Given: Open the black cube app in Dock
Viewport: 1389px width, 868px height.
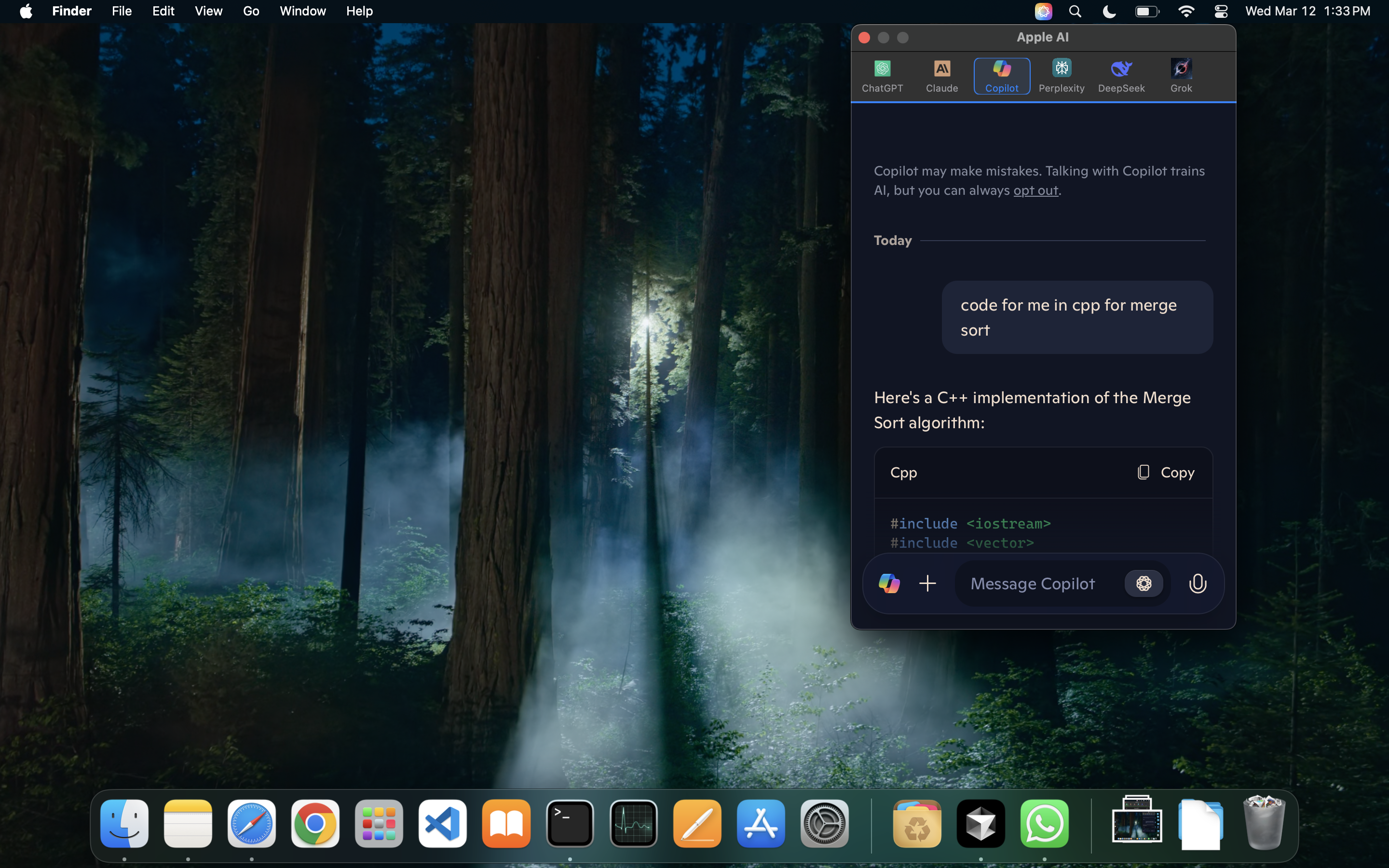Looking at the screenshot, I should coord(981,823).
